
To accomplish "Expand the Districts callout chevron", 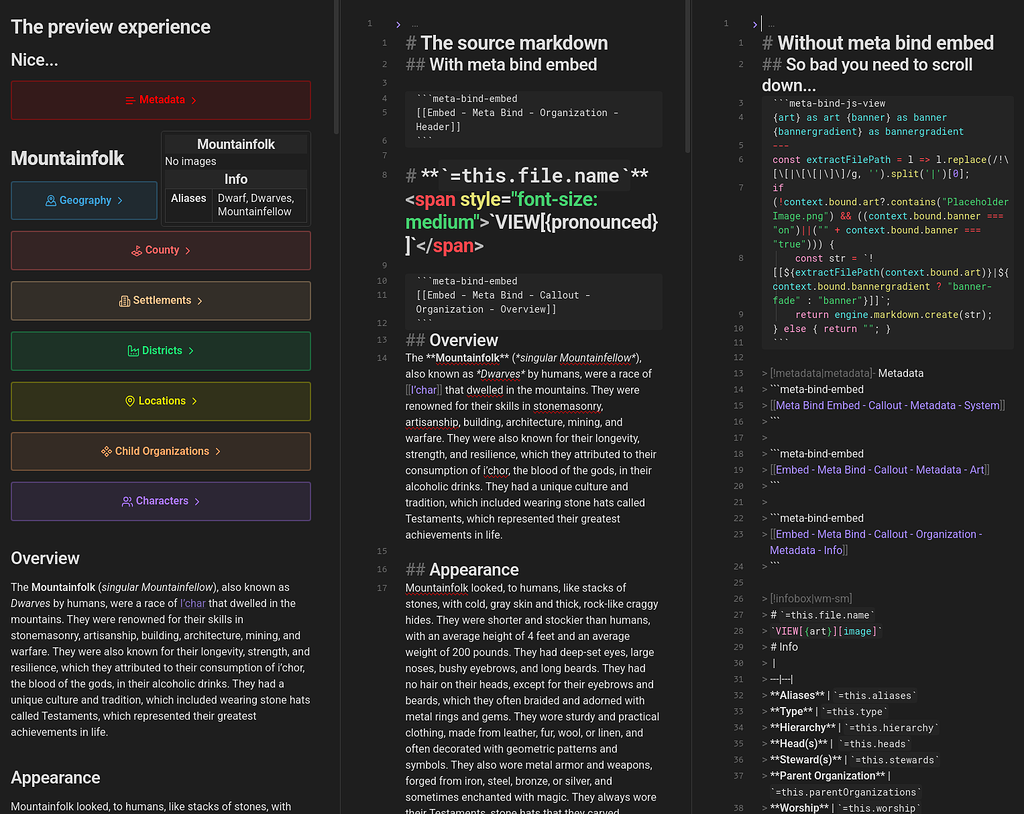I will (x=191, y=351).
